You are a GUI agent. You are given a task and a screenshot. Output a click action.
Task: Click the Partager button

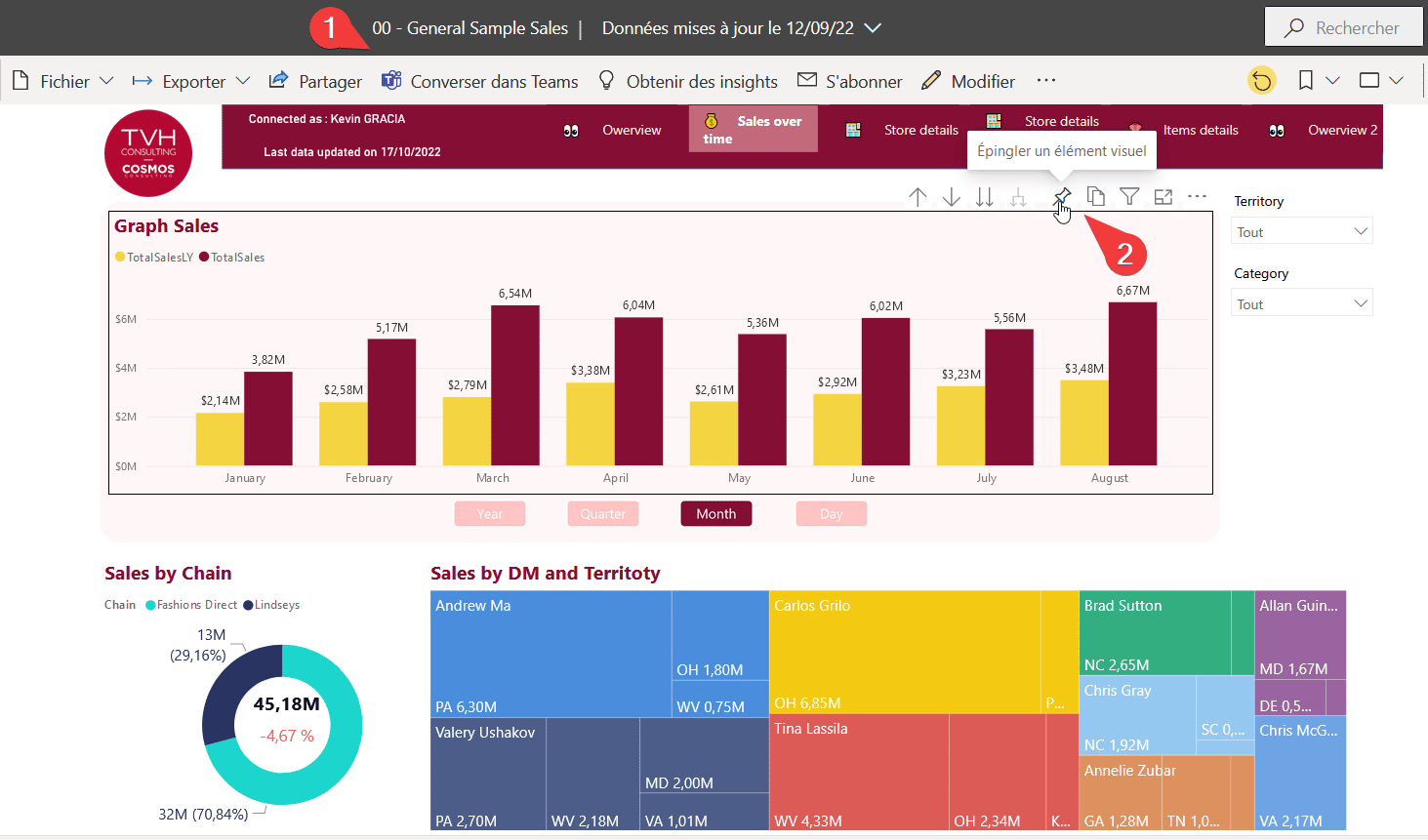(x=315, y=82)
